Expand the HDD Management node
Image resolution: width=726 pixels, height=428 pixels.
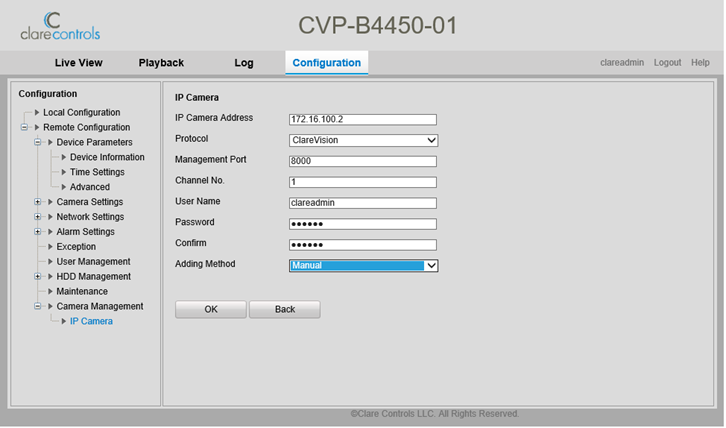[38, 277]
